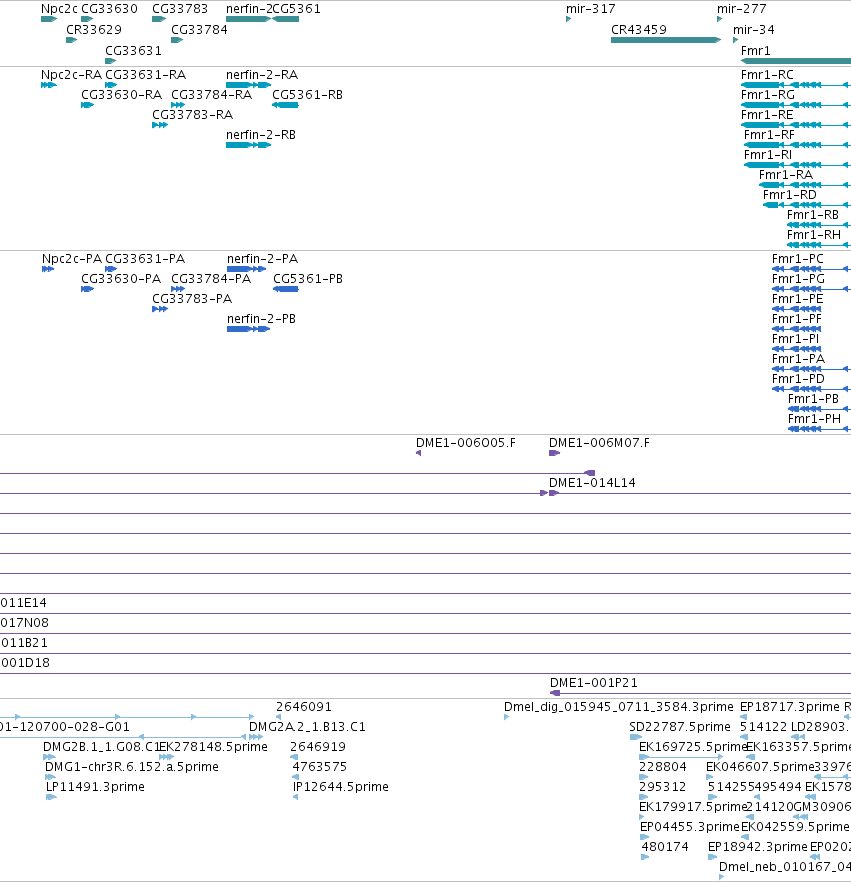Select the CG33784-PA protein feature
The height and width of the screenshot is (882, 851).
coord(178,289)
